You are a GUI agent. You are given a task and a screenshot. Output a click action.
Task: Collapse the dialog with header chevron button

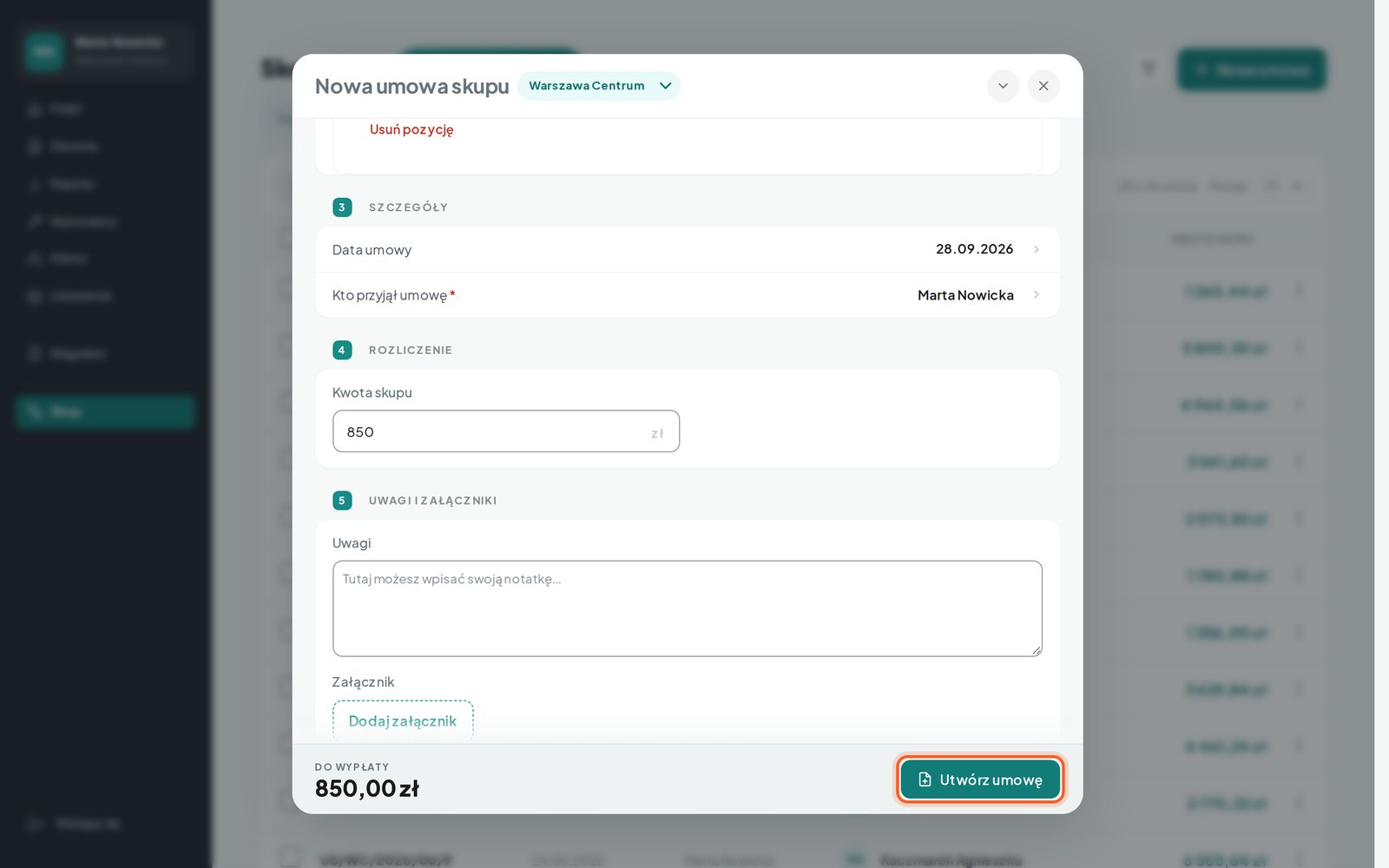pos(1003,86)
